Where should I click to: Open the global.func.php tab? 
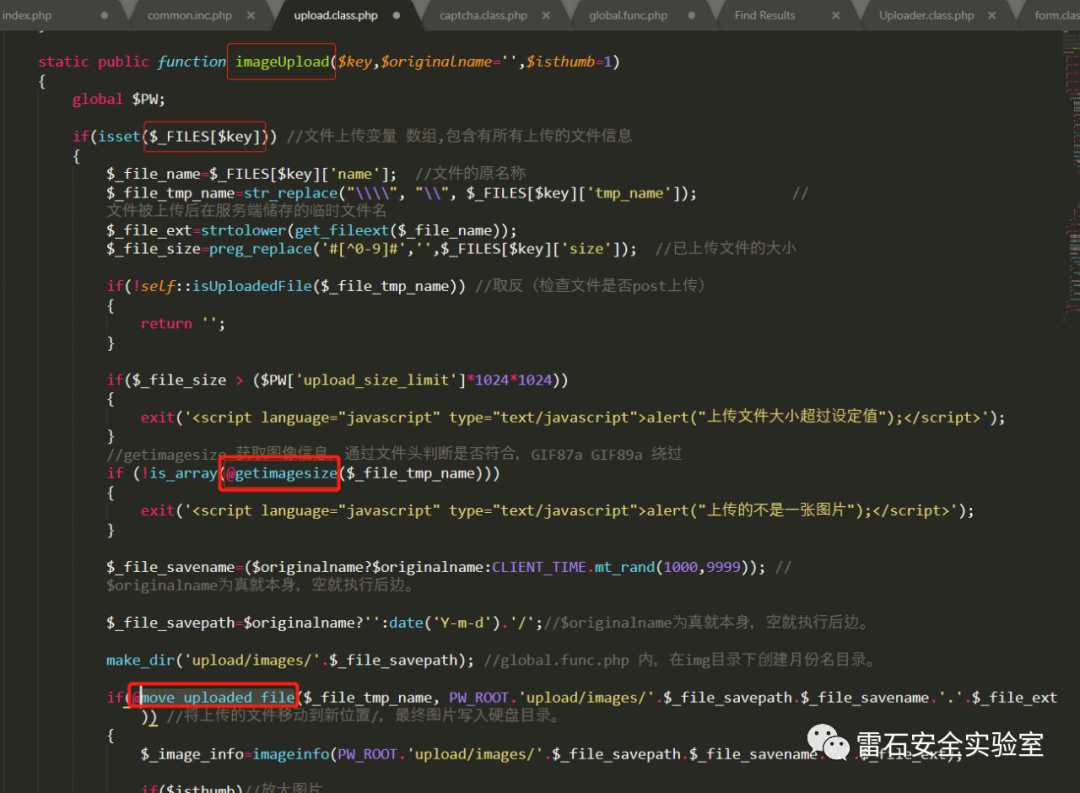628,15
